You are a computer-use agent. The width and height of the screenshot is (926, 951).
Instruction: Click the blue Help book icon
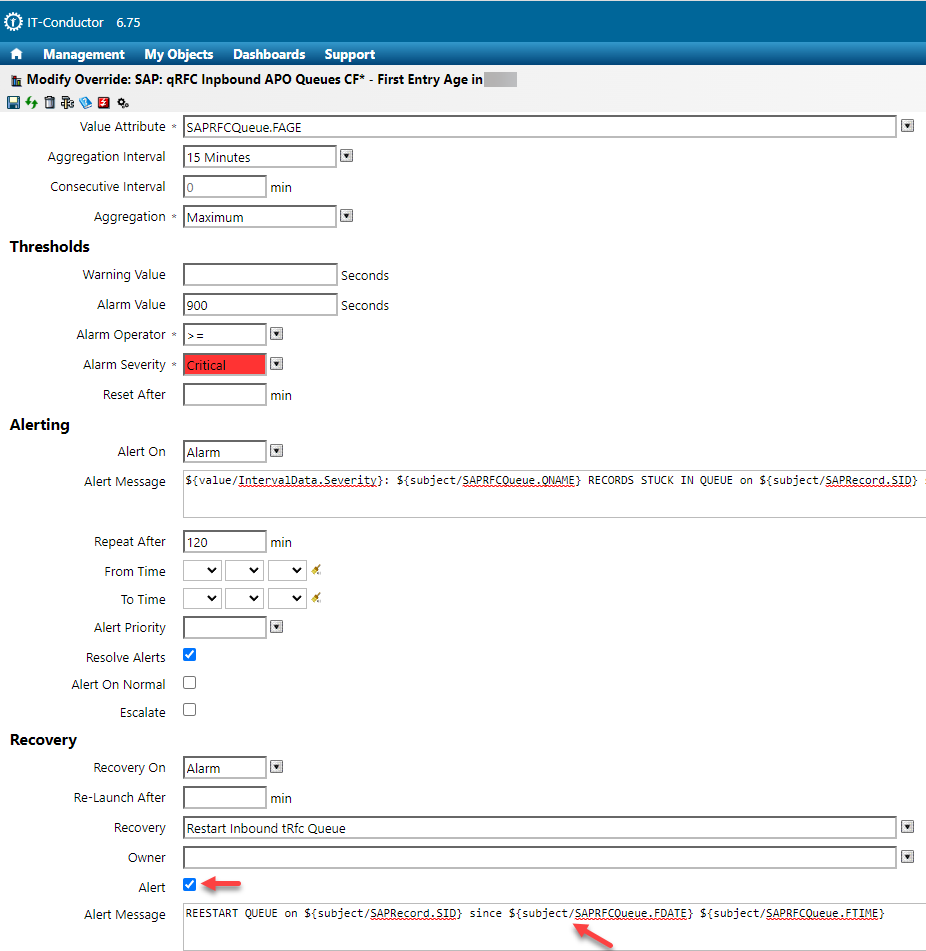click(86, 102)
